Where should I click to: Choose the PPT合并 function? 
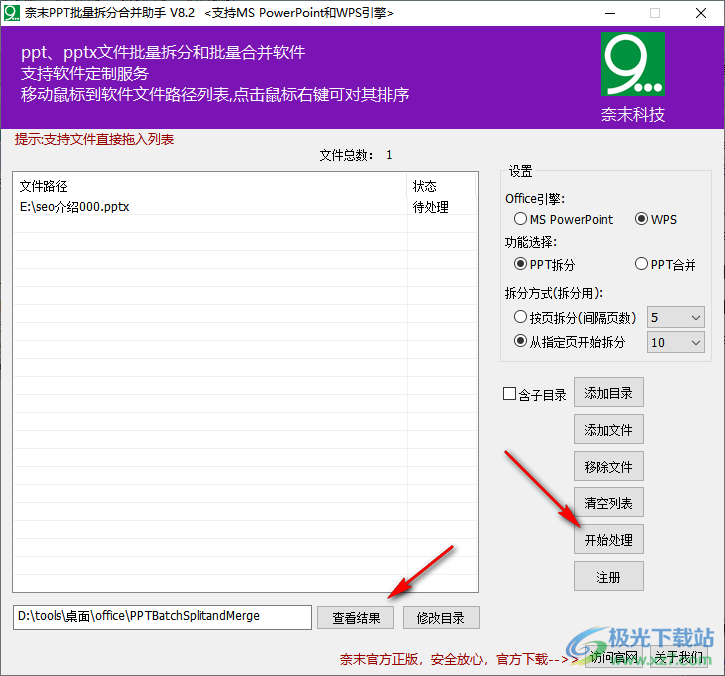point(665,264)
